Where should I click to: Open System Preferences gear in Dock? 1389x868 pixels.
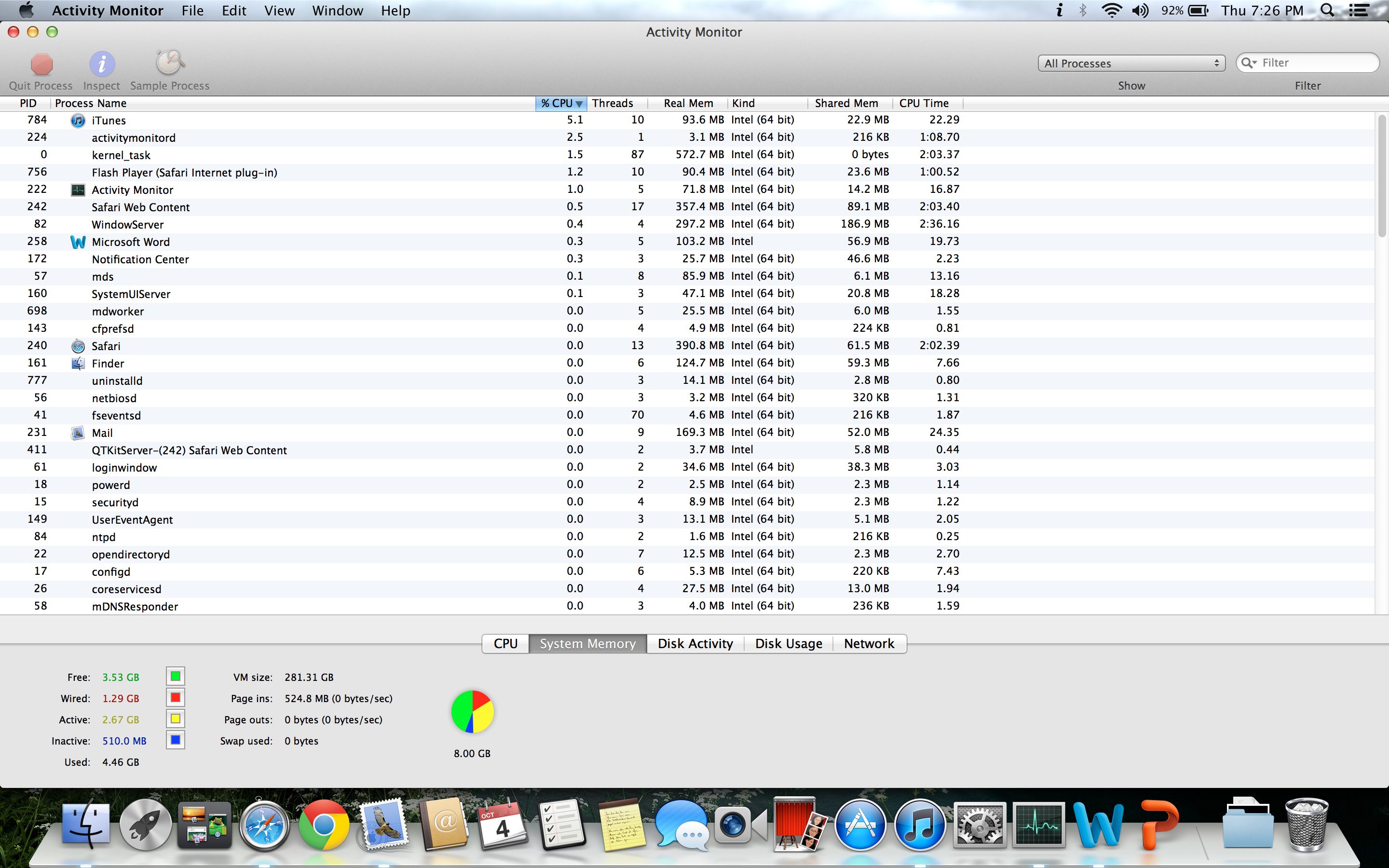point(979,826)
